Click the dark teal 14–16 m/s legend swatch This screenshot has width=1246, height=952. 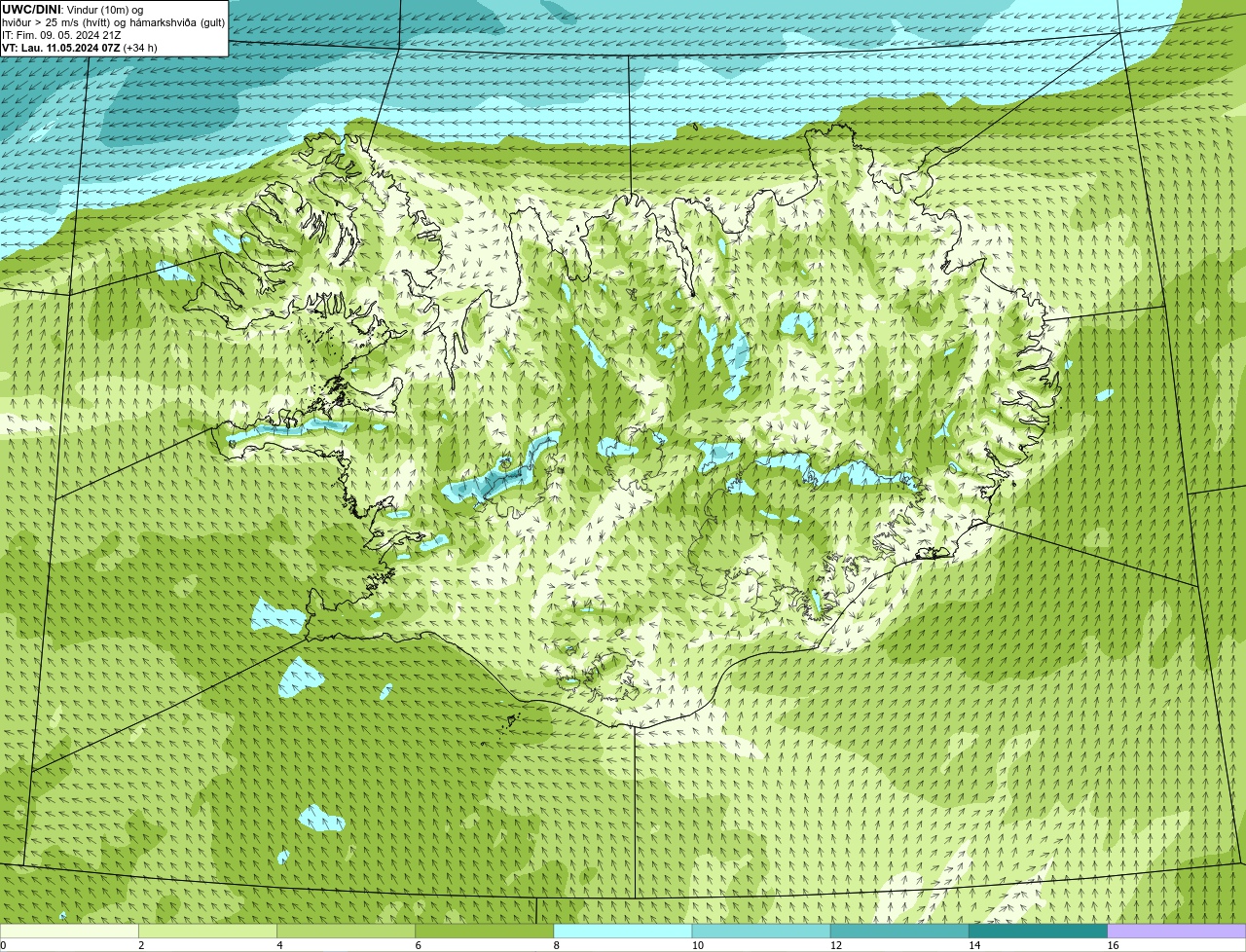1038,932
